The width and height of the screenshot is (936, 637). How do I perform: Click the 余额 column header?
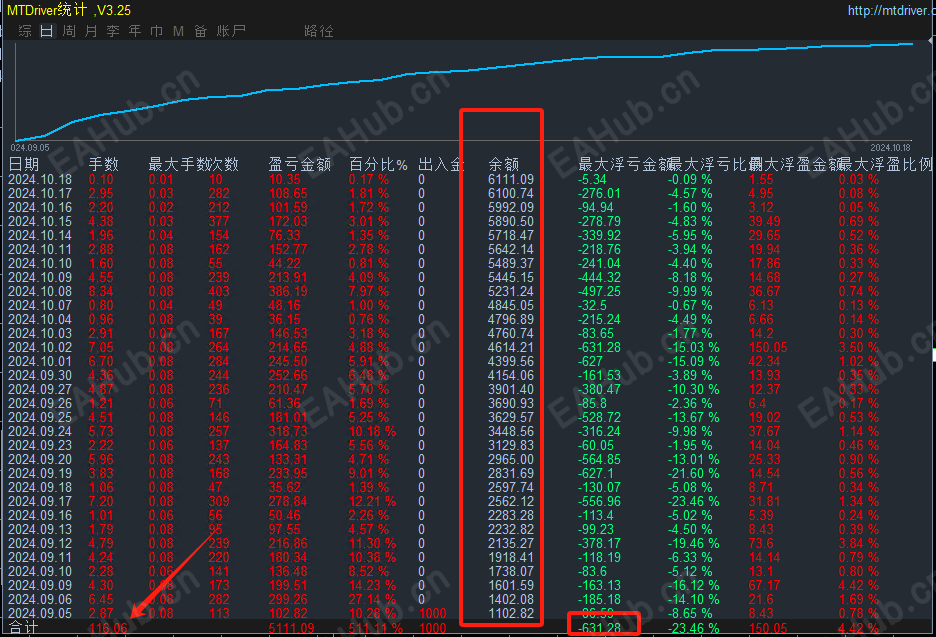[503, 164]
